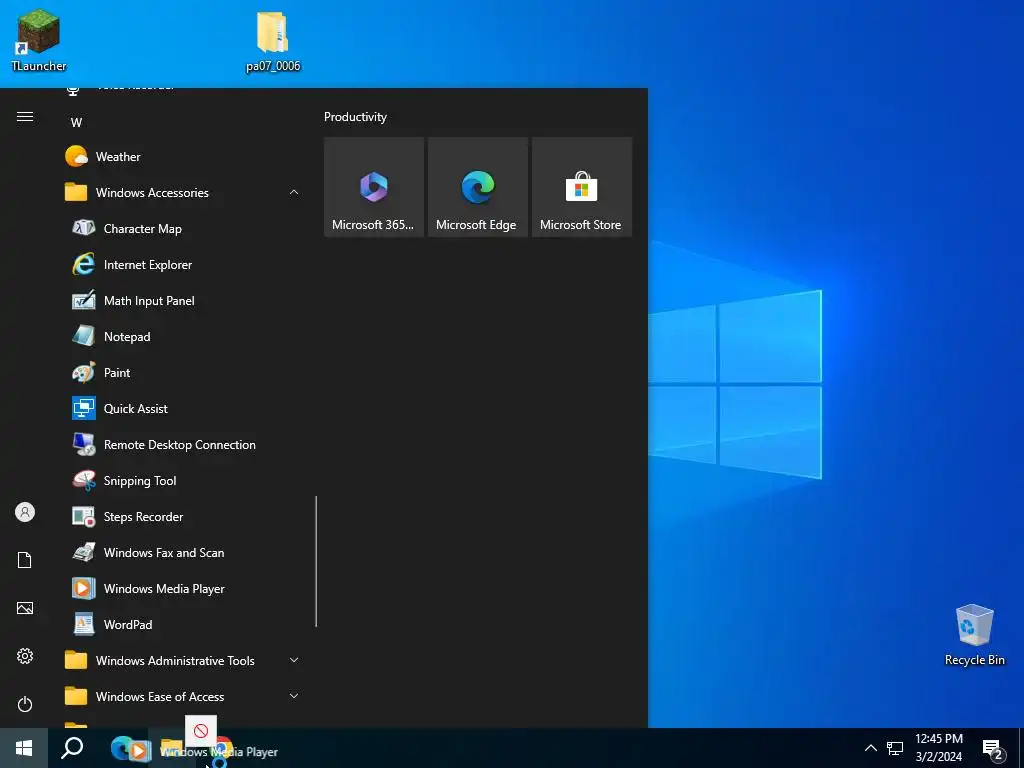Click the app list scrollbar
Image resolution: width=1024 pixels, height=768 pixels.
(316, 562)
